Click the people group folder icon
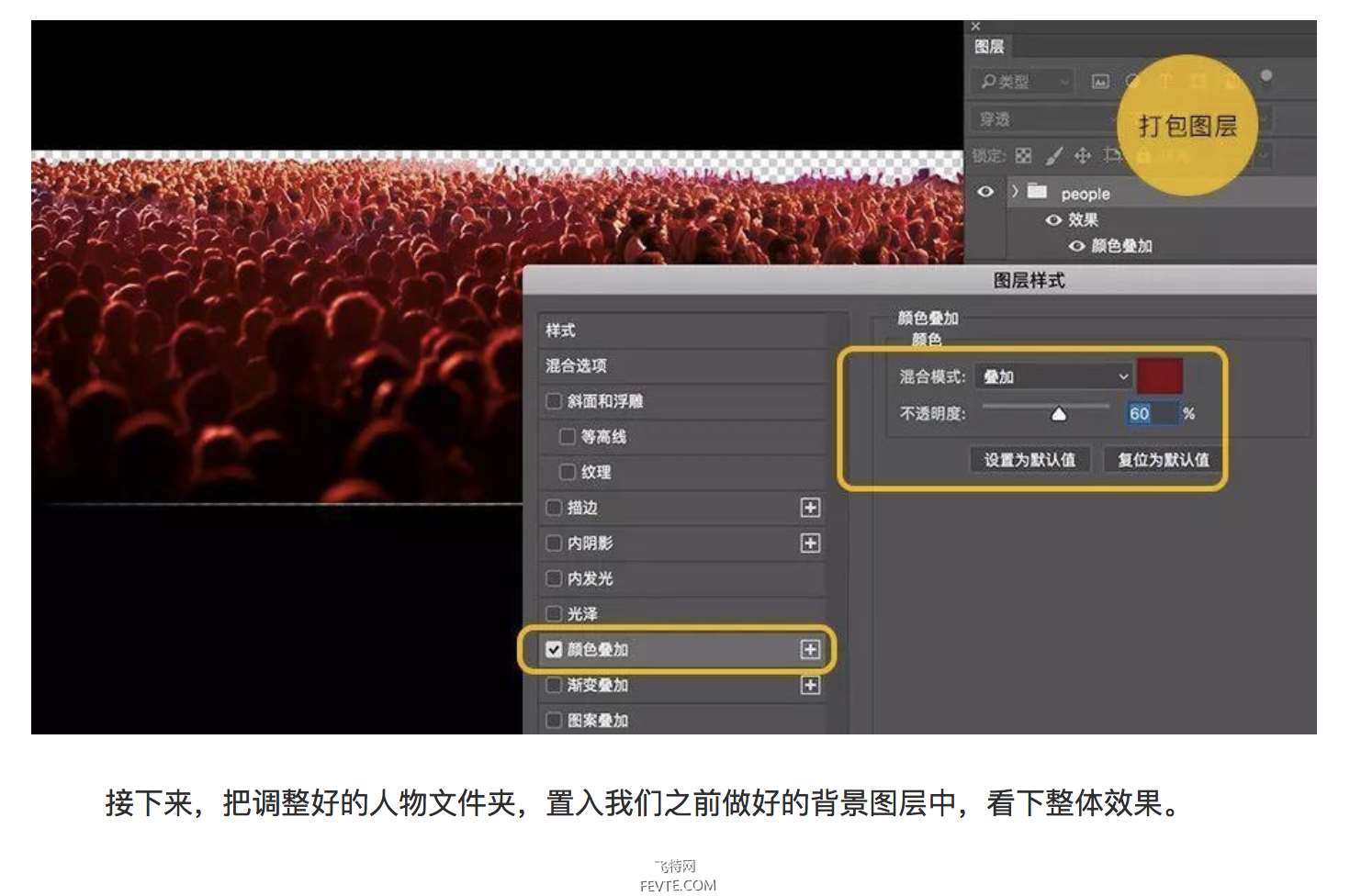Screen dimensions: 1350x896 [x=1037, y=191]
